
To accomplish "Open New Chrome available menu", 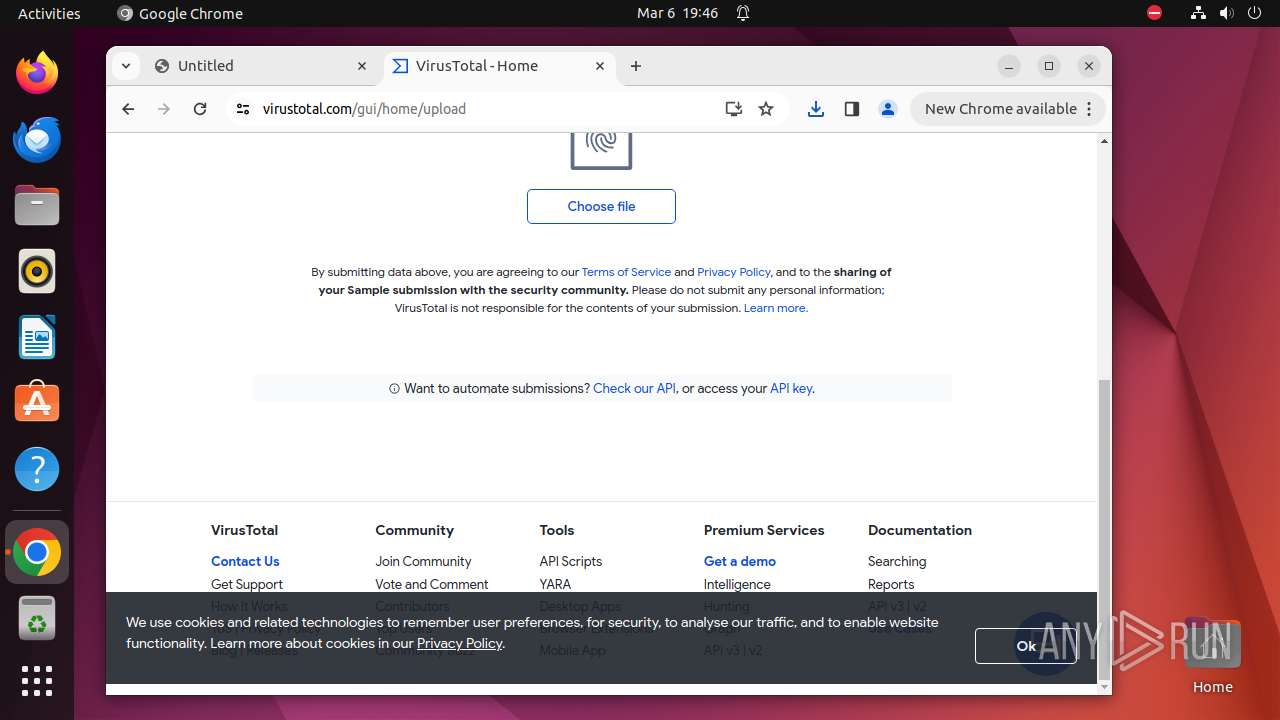I will [x=1007, y=109].
